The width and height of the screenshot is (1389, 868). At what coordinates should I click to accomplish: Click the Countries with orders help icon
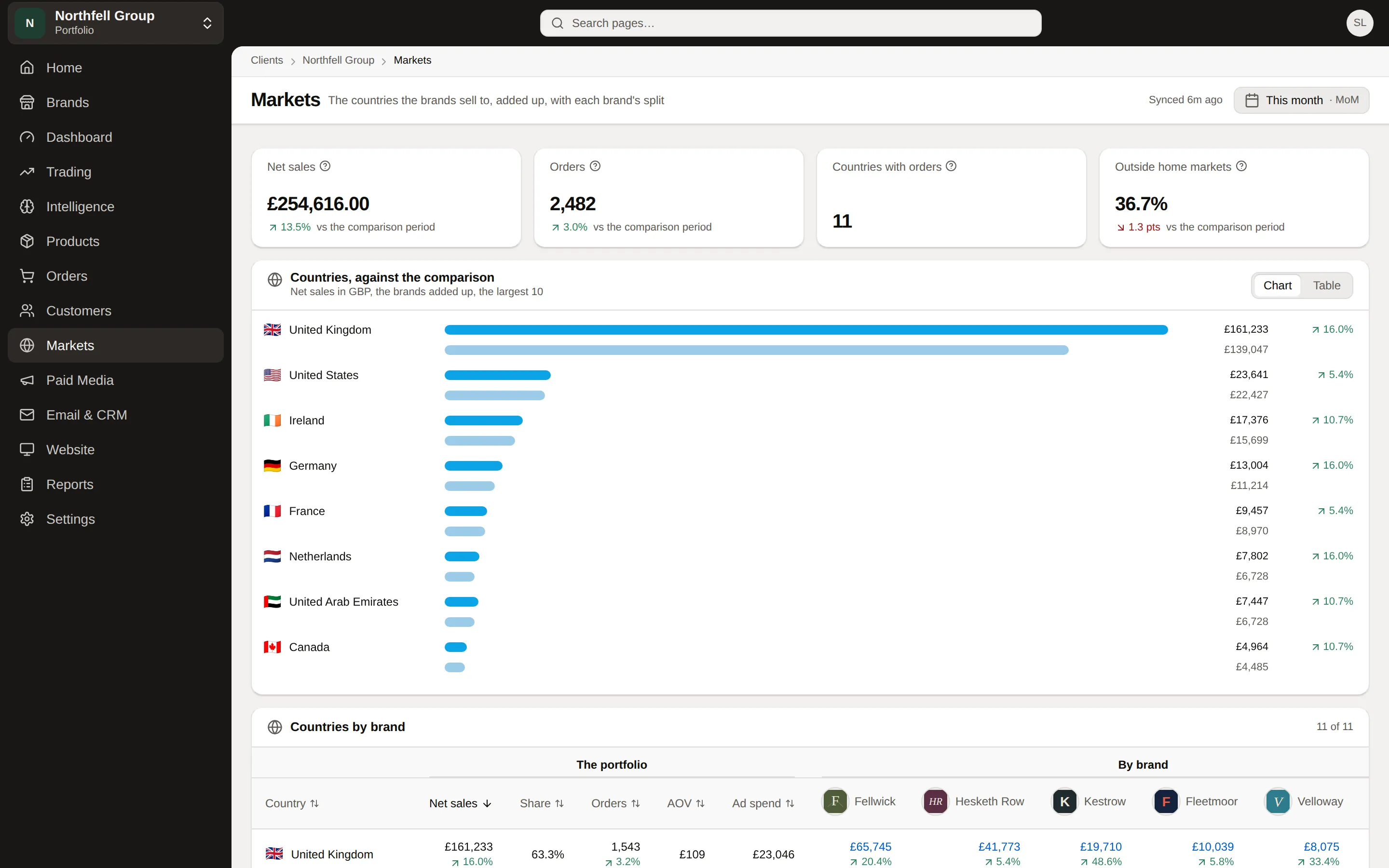(x=951, y=166)
